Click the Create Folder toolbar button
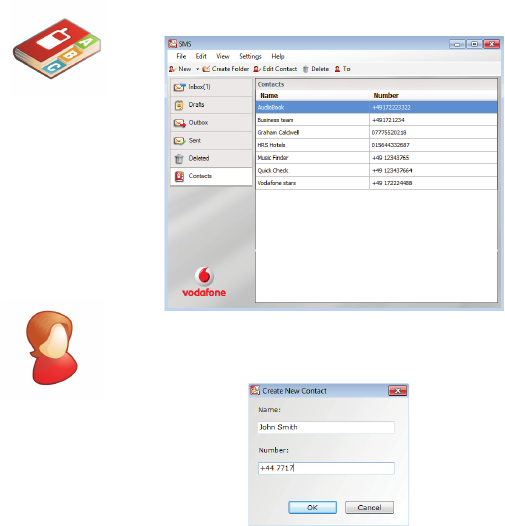The height and width of the screenshot is (526, 505). pos(225,69)
